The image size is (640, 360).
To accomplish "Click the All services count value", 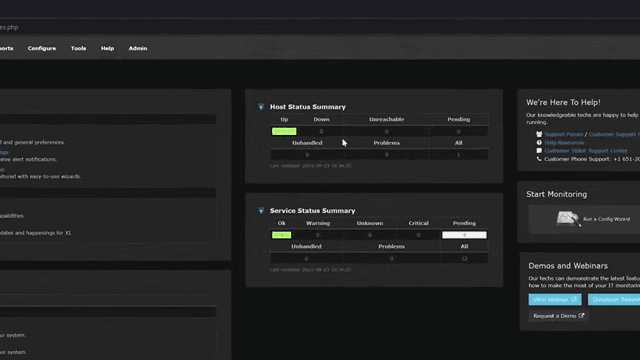I will click(x=464, y=258).
